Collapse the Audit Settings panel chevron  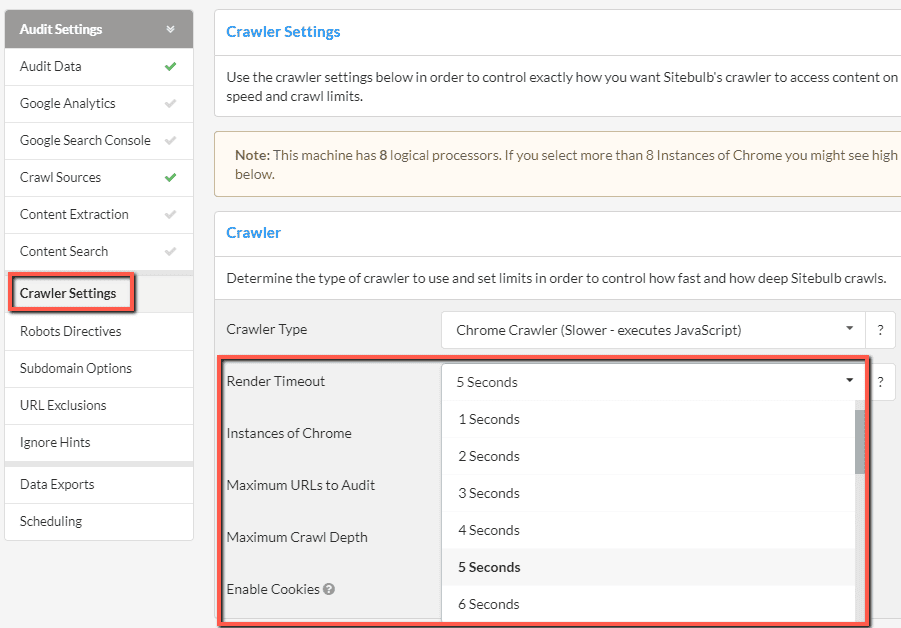[170, 29]
